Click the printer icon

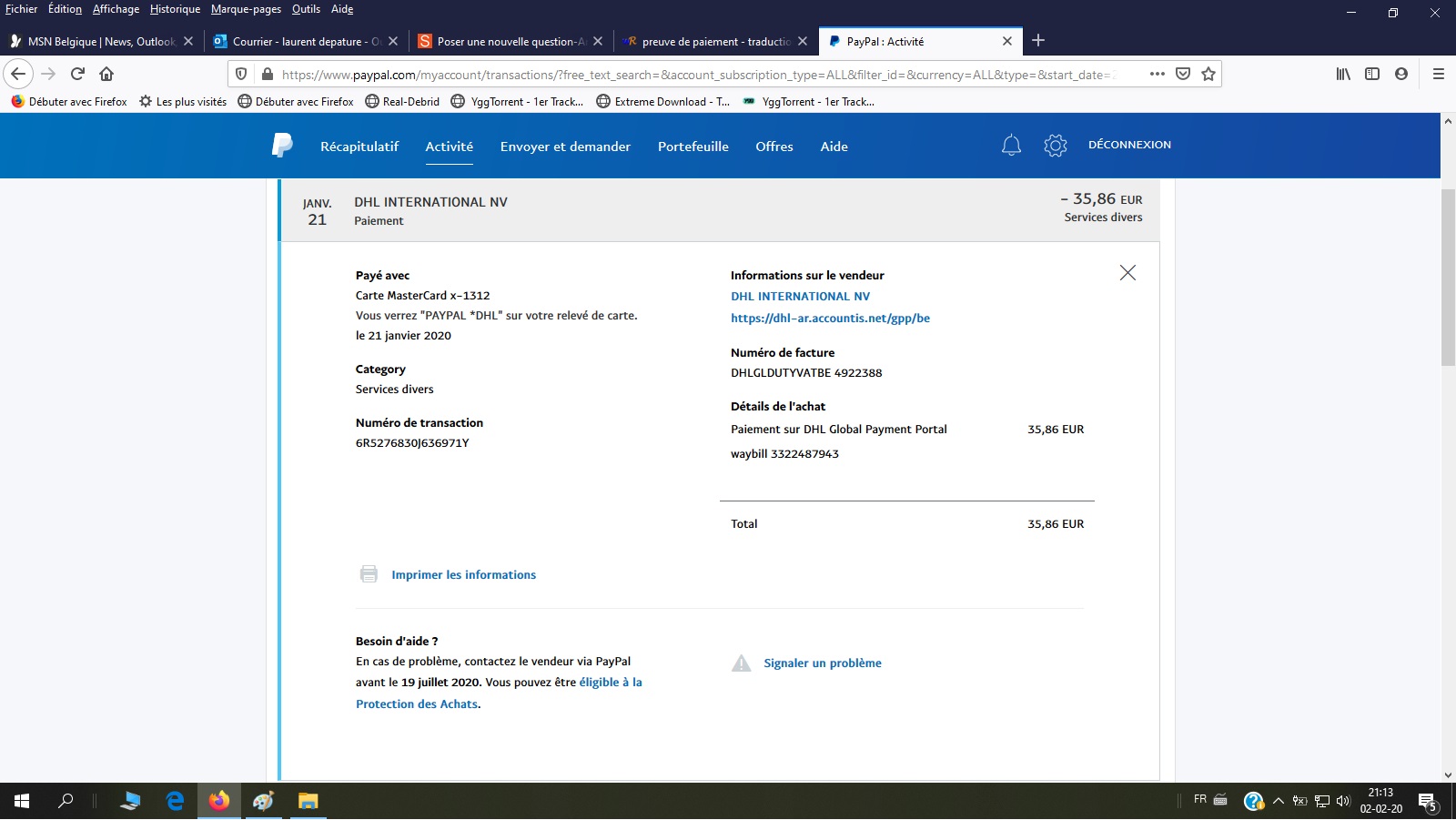369,574
